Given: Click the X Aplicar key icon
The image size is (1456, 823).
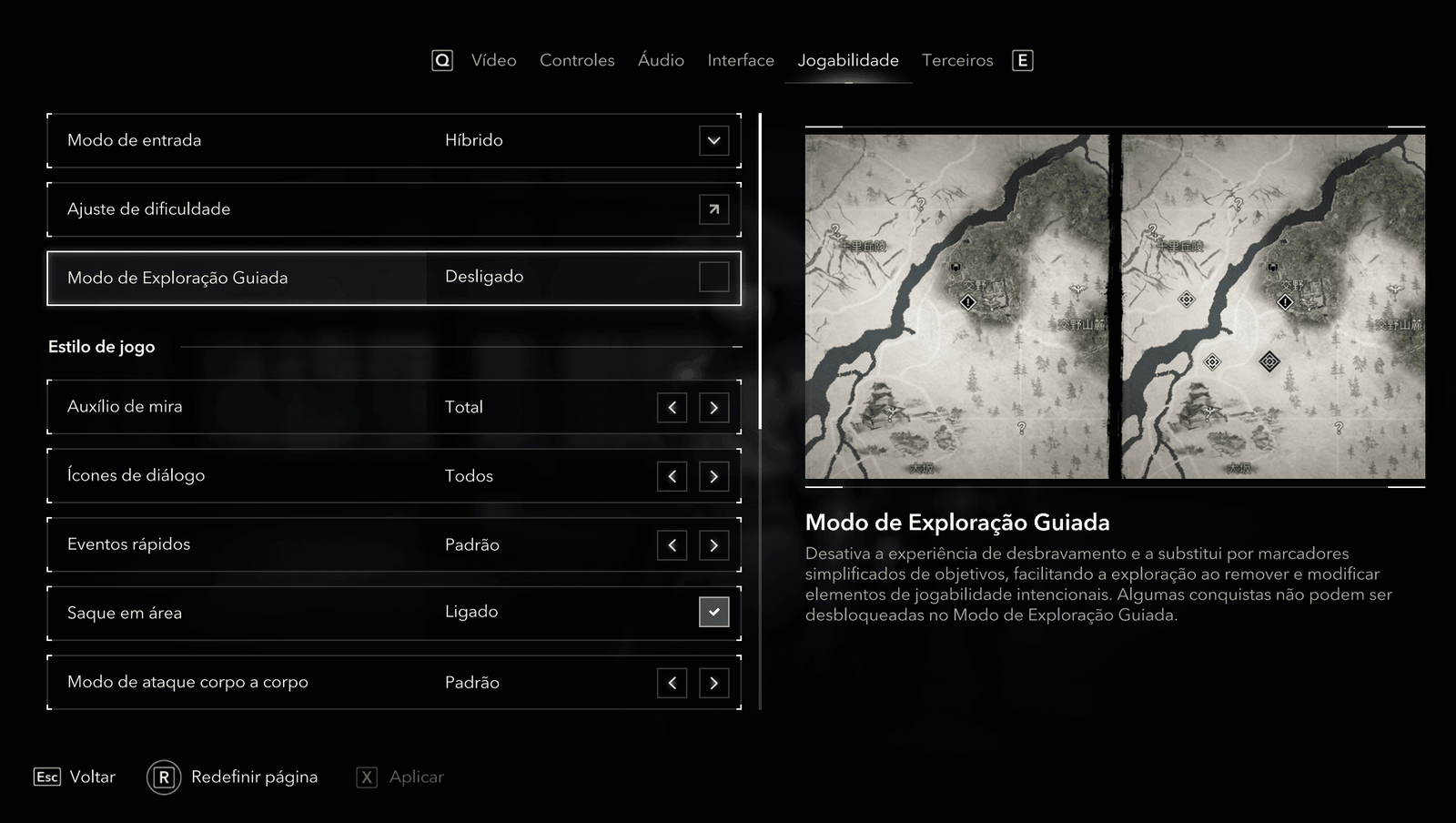Looking at the screenshot, I should (x=367, y=777).
